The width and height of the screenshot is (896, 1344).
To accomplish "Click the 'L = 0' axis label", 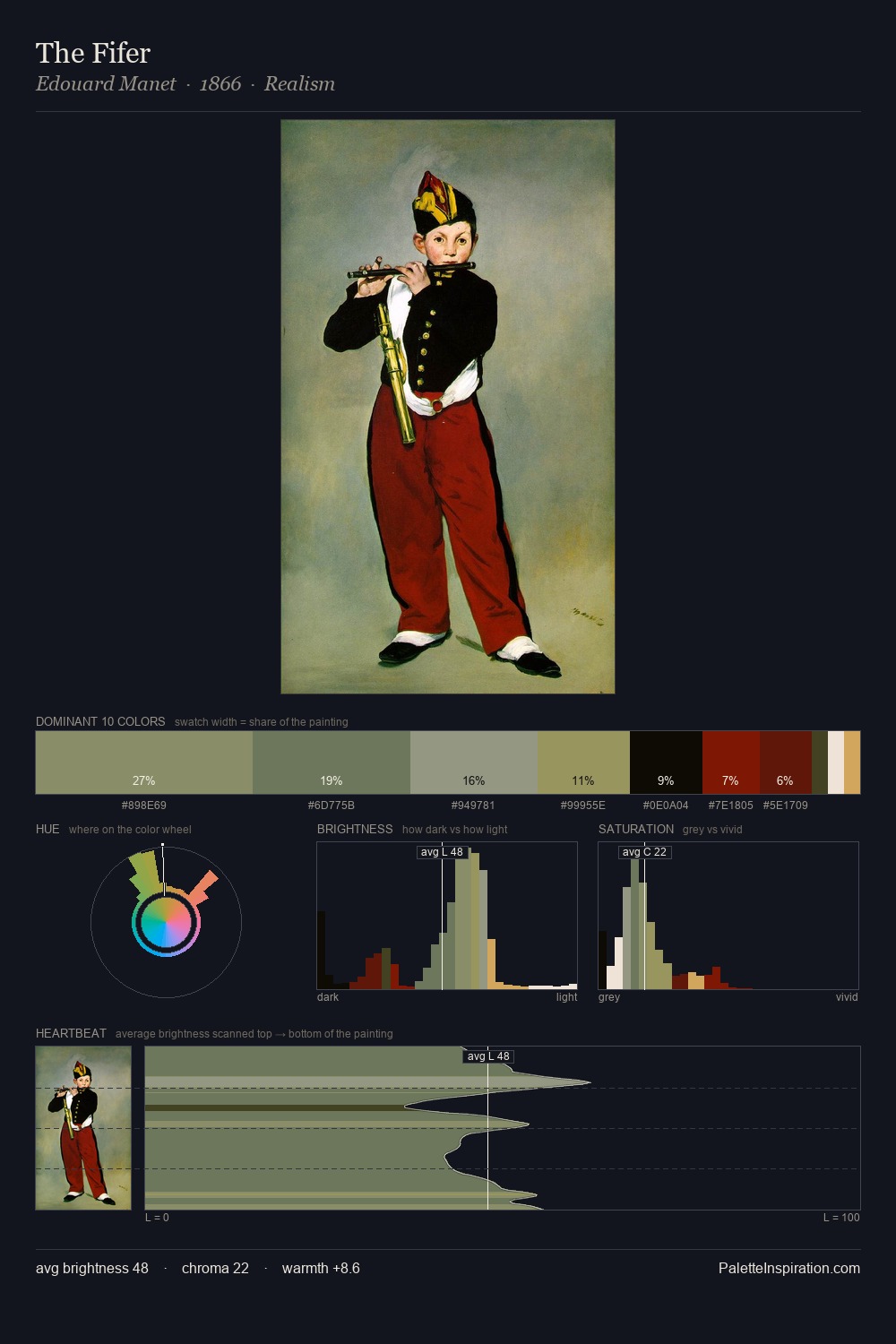I will click(157, 1218).
